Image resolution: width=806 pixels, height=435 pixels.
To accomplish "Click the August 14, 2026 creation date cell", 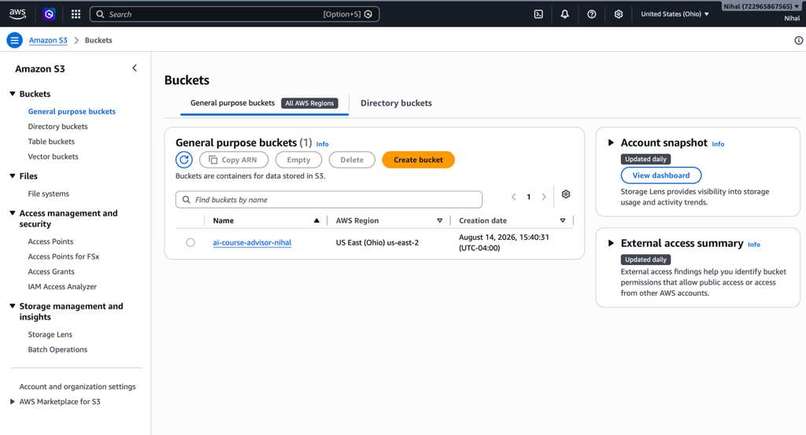I will coord(504,242).
